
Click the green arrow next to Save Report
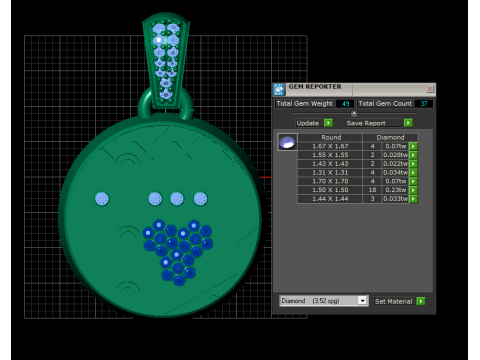click(x=408, y=123)
